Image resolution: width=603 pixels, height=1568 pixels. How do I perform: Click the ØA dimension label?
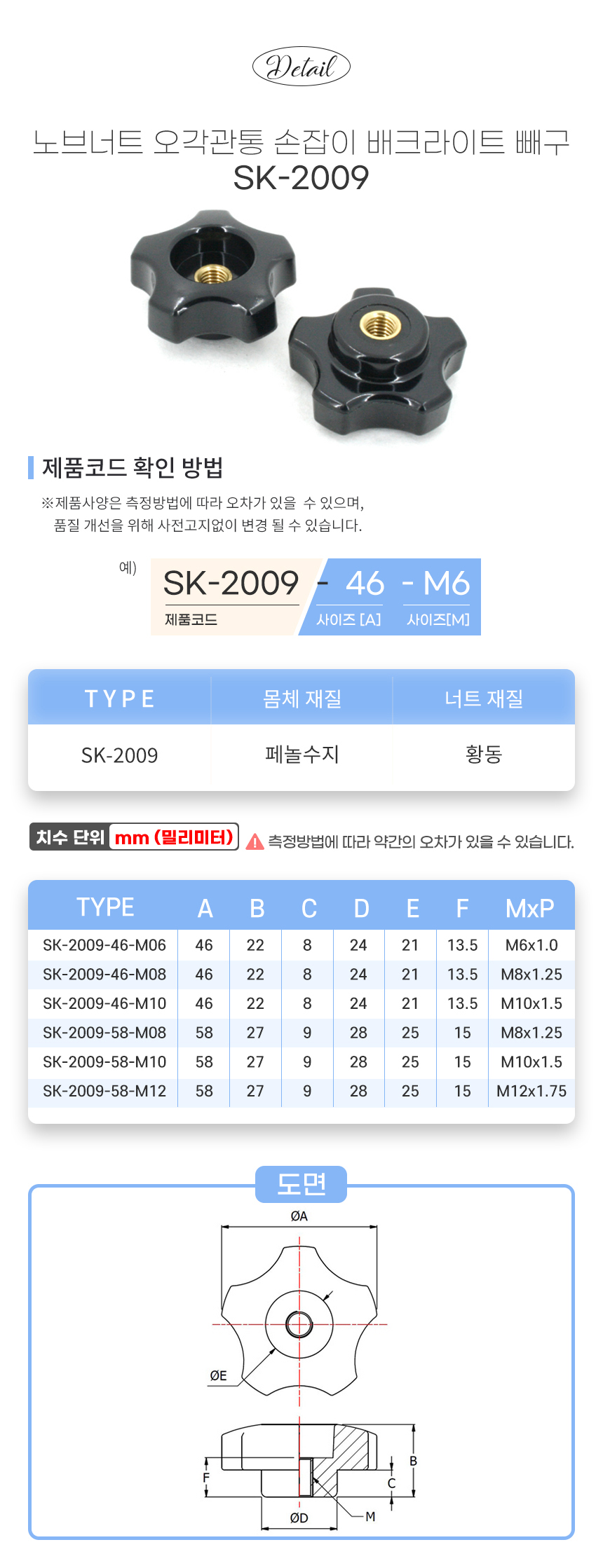tap(299, 1216)
